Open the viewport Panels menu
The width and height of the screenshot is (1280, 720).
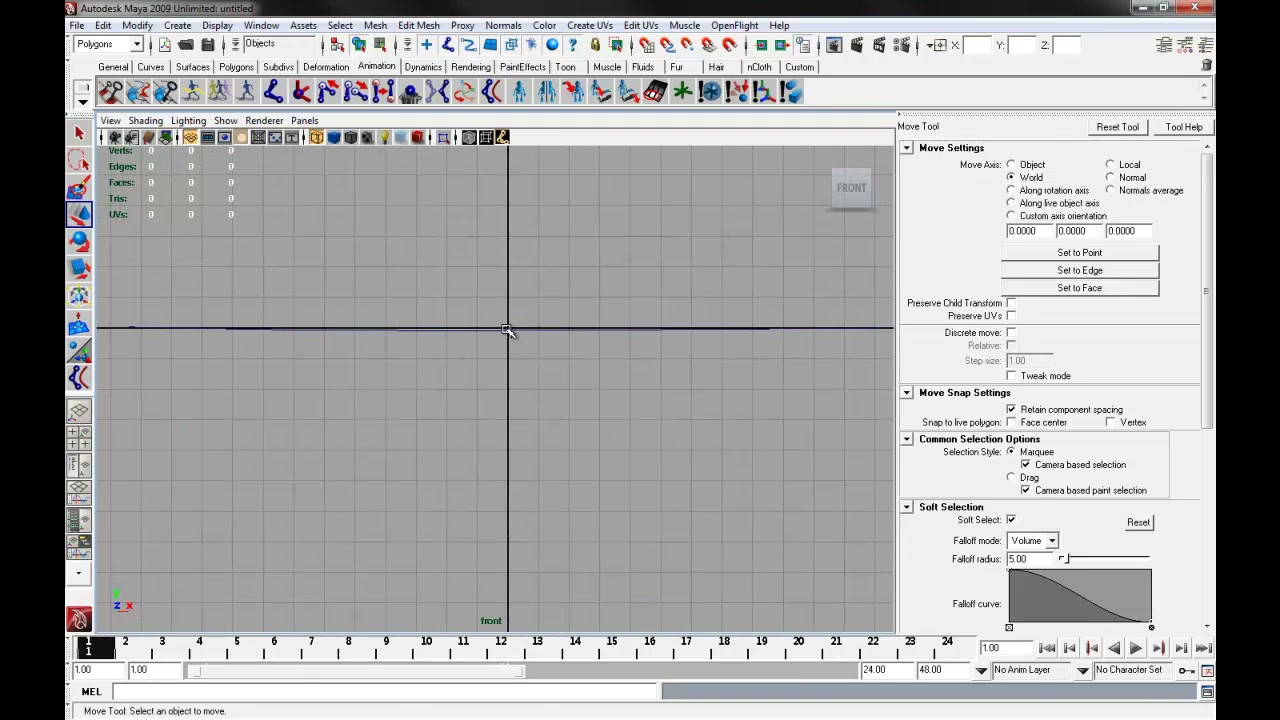click(304, 120)
